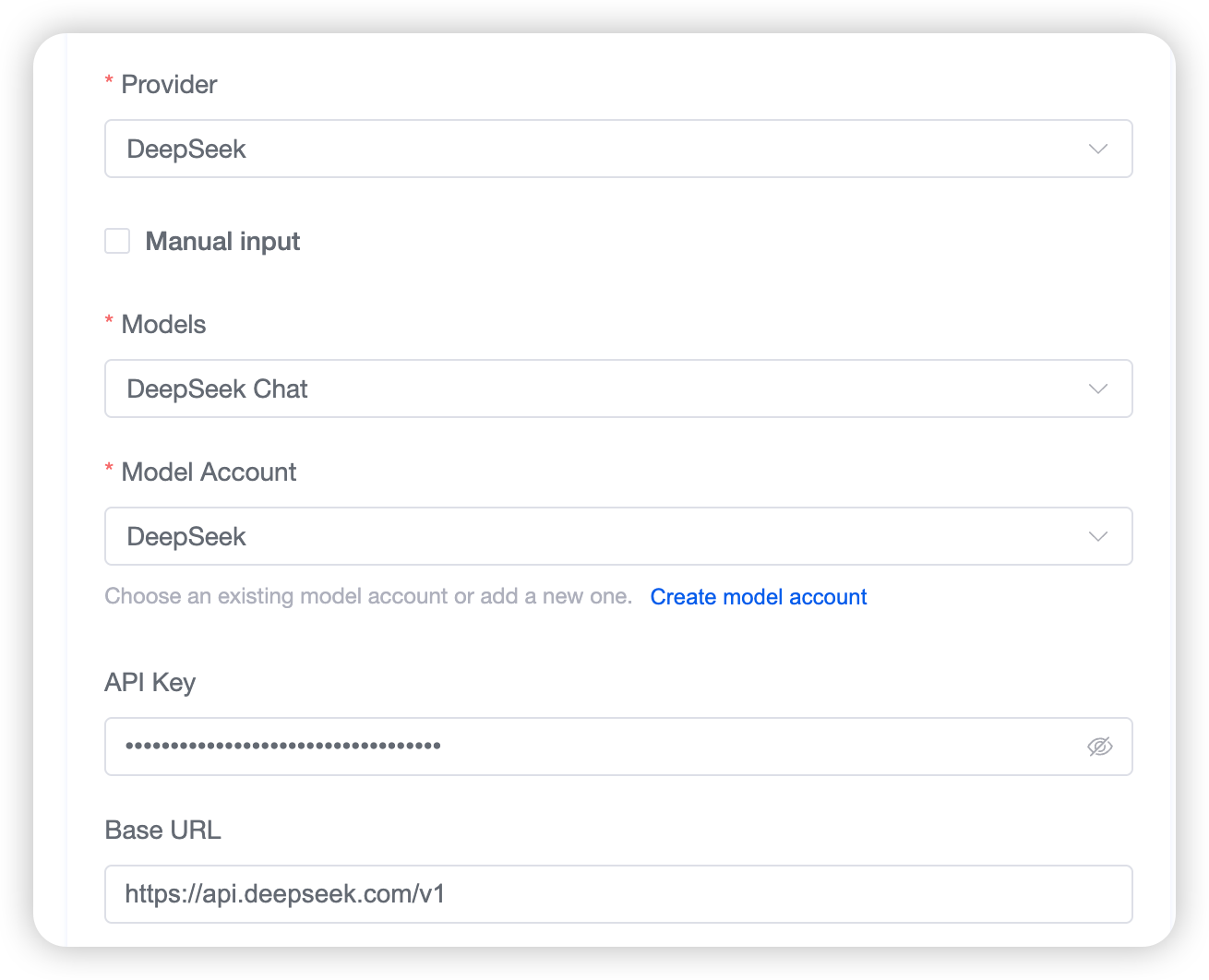
Task: Click the "Base URL" field label
Action: coord(162,831)
